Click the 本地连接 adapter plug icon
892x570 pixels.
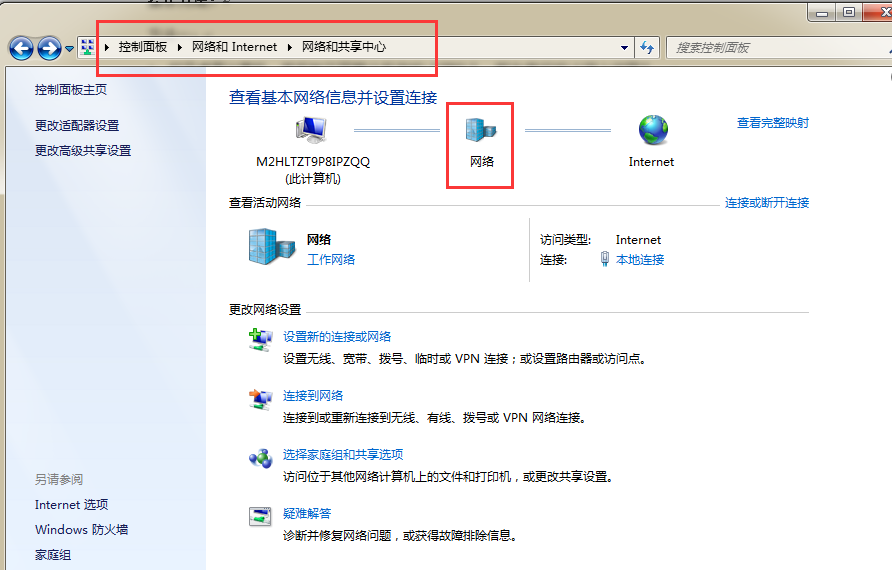click(x=605, y=259)
